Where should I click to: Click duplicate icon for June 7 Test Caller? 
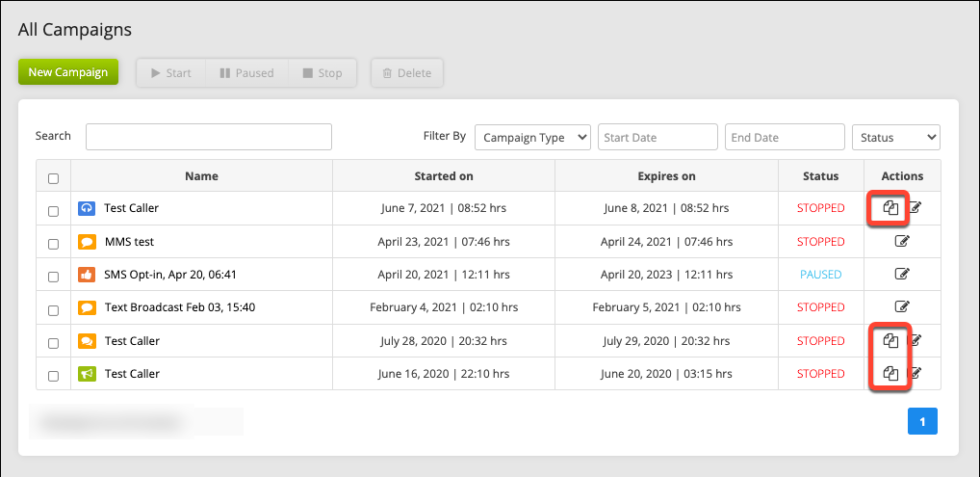point(890,208)
